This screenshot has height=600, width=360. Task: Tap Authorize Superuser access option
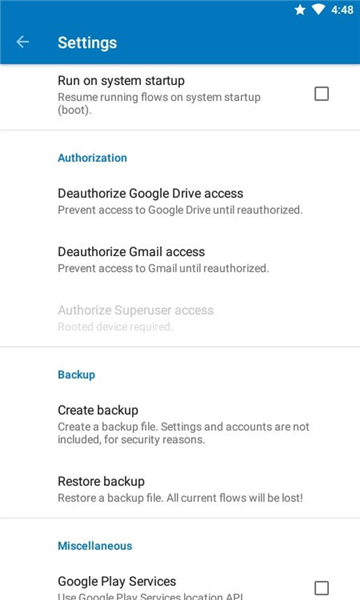coord(180,318)
